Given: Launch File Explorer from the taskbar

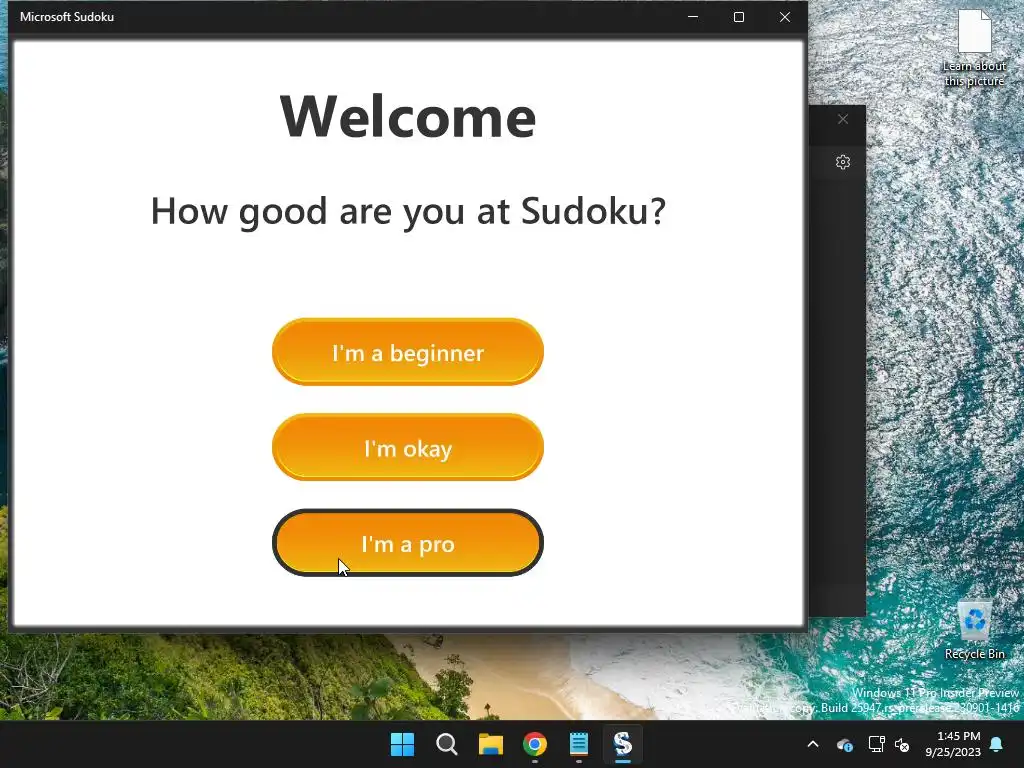Looking at the screenshot, I should tap(490, 744).
